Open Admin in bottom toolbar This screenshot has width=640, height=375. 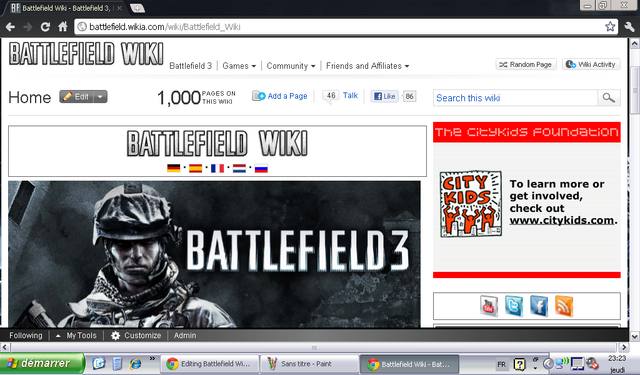coord(185,335)
